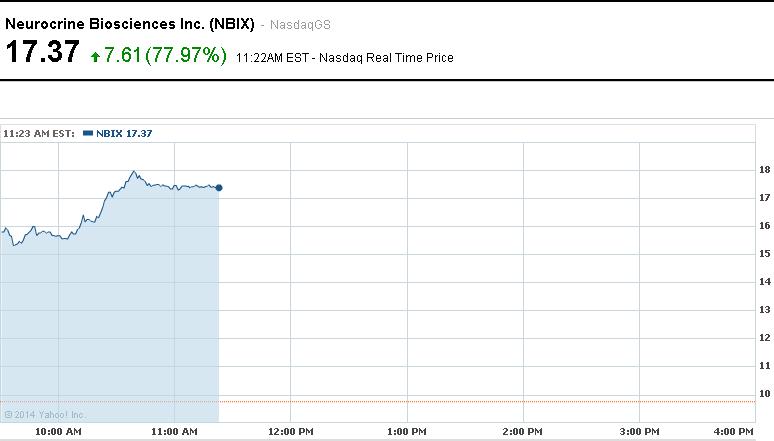Select the Neurocrine Biosciences Inc. (NBIX) title
The image size is (774, 441).
coord(129,24)
